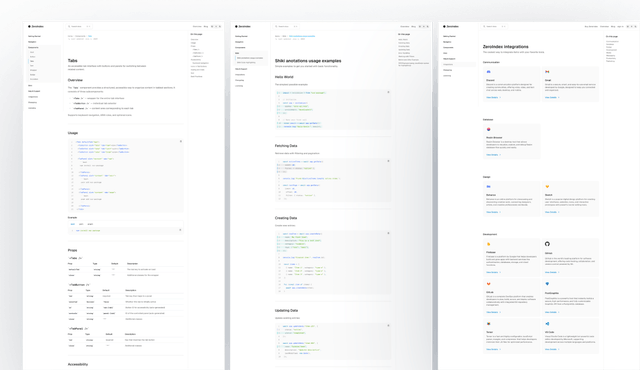
Task: Copy the Creating Data code block
Action: point(388,233)
